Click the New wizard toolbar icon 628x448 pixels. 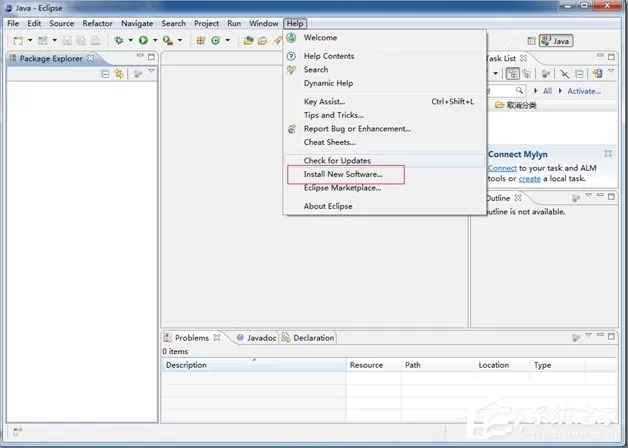18,40
